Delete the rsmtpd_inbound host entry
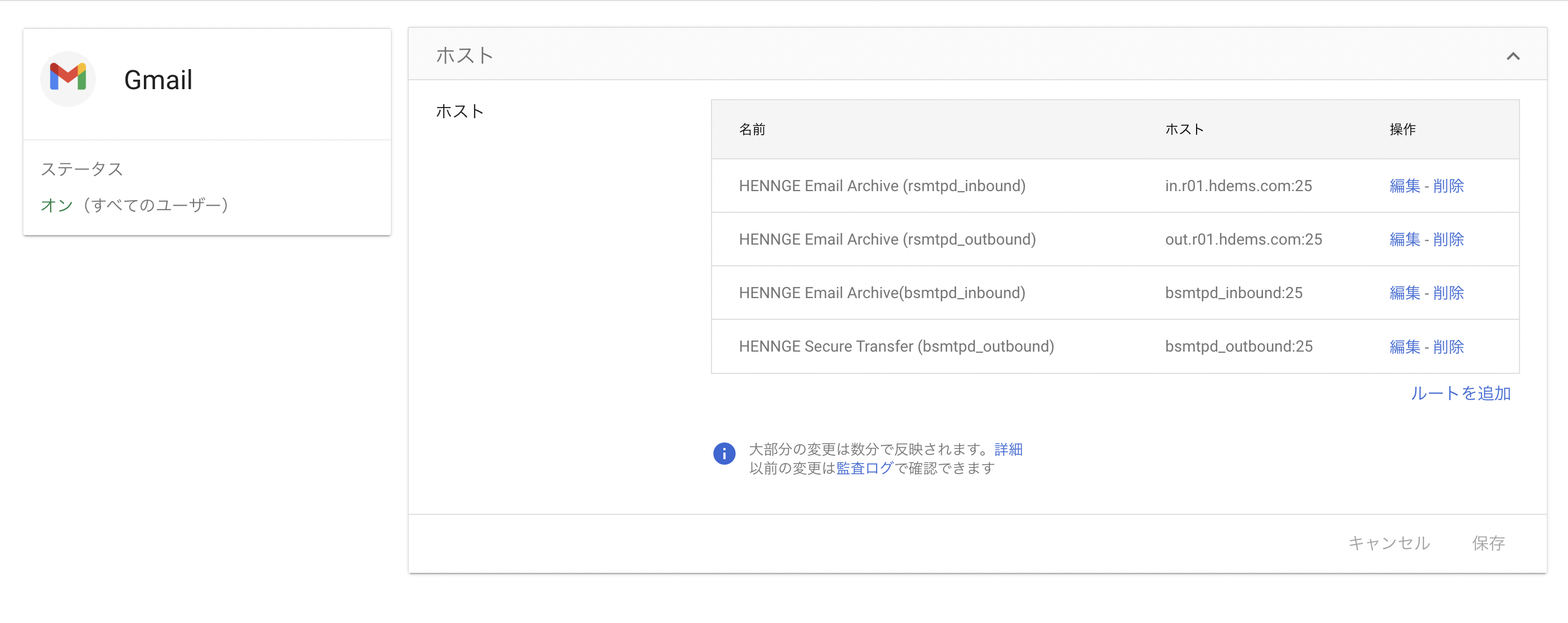Image resolution: width=1568 pixels, height=623 pixels. click(x=1448, y=186)
